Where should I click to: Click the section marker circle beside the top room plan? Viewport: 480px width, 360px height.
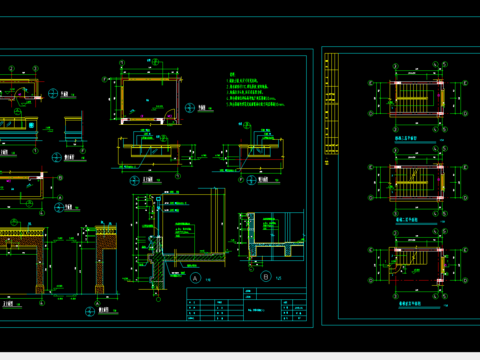pyautogui.click(x=190, y=108)
